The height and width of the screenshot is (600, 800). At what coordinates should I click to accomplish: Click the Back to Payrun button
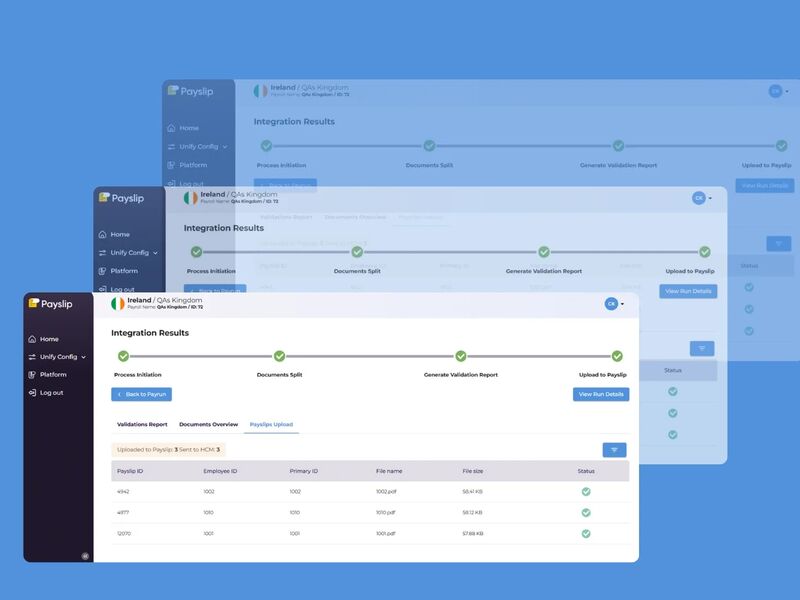coord(143,394)
